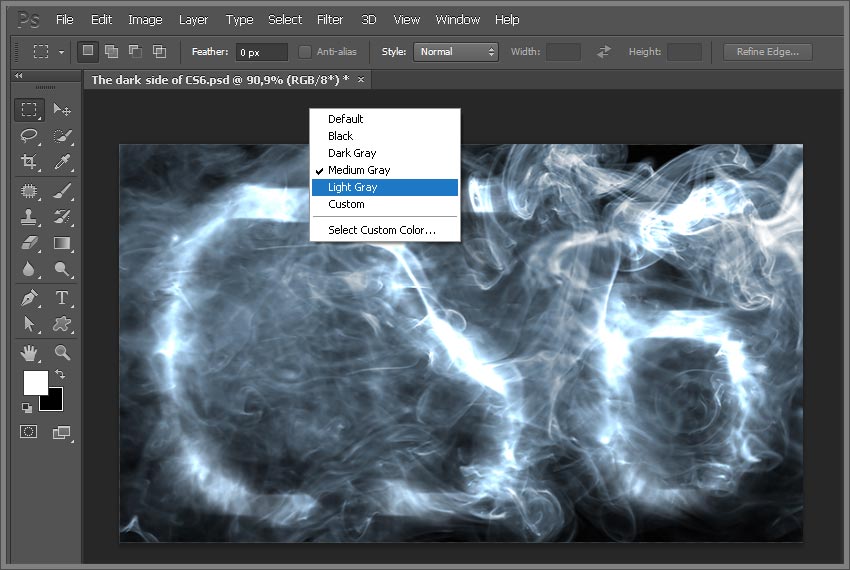Open the File menu
This screenshot has height=570, width=850.
[x=65, y=20]
